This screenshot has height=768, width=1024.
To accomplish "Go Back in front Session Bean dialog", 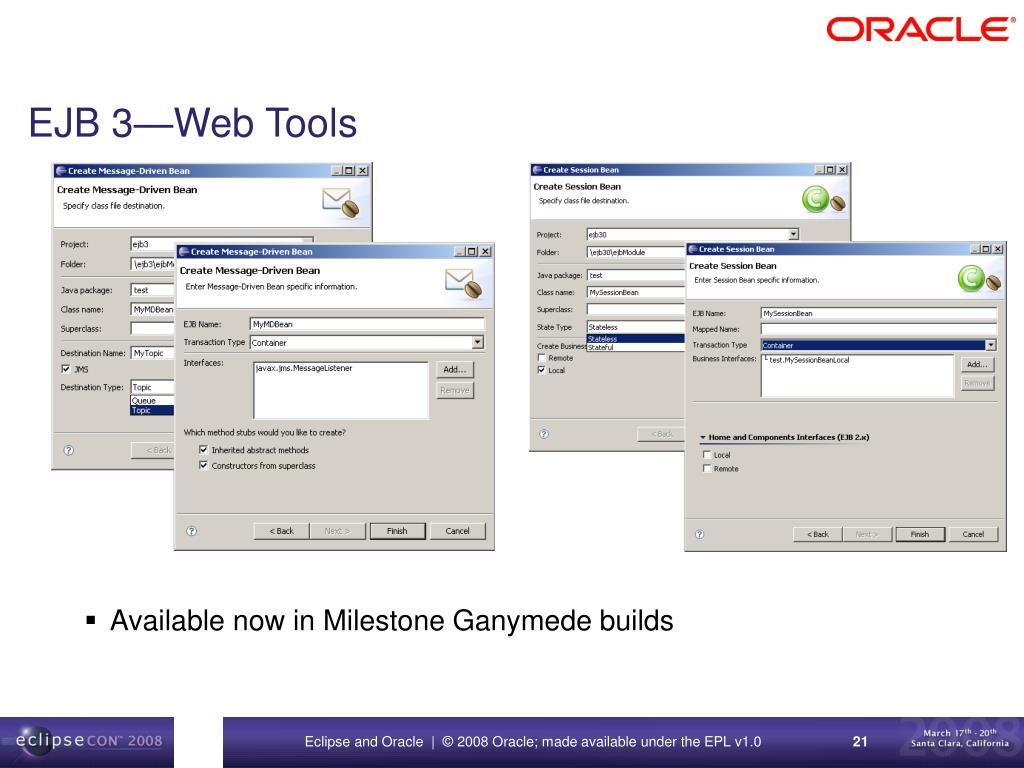I will (x=818, y=534).
